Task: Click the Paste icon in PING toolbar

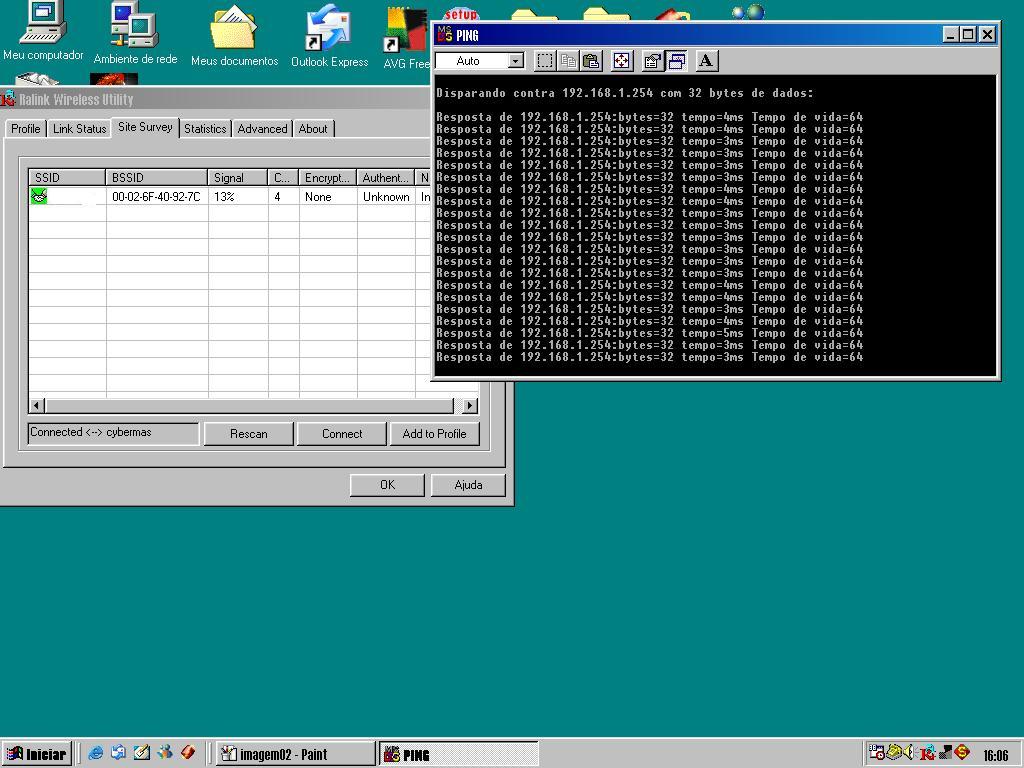Action: pyautogui.click(x=591, y=61)
